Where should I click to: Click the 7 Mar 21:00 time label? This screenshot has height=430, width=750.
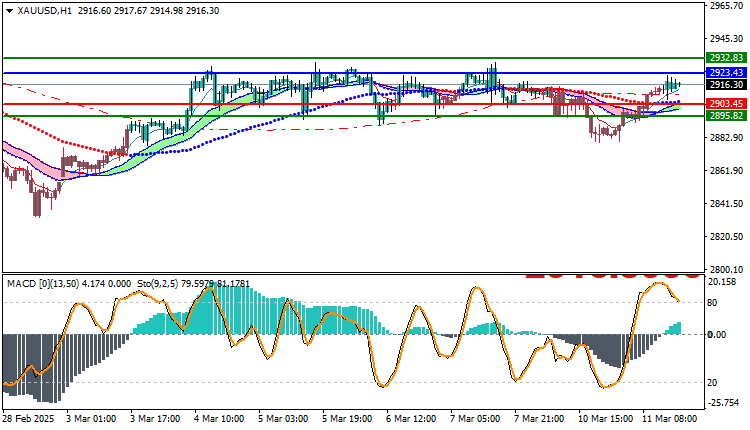coord(539,419)
